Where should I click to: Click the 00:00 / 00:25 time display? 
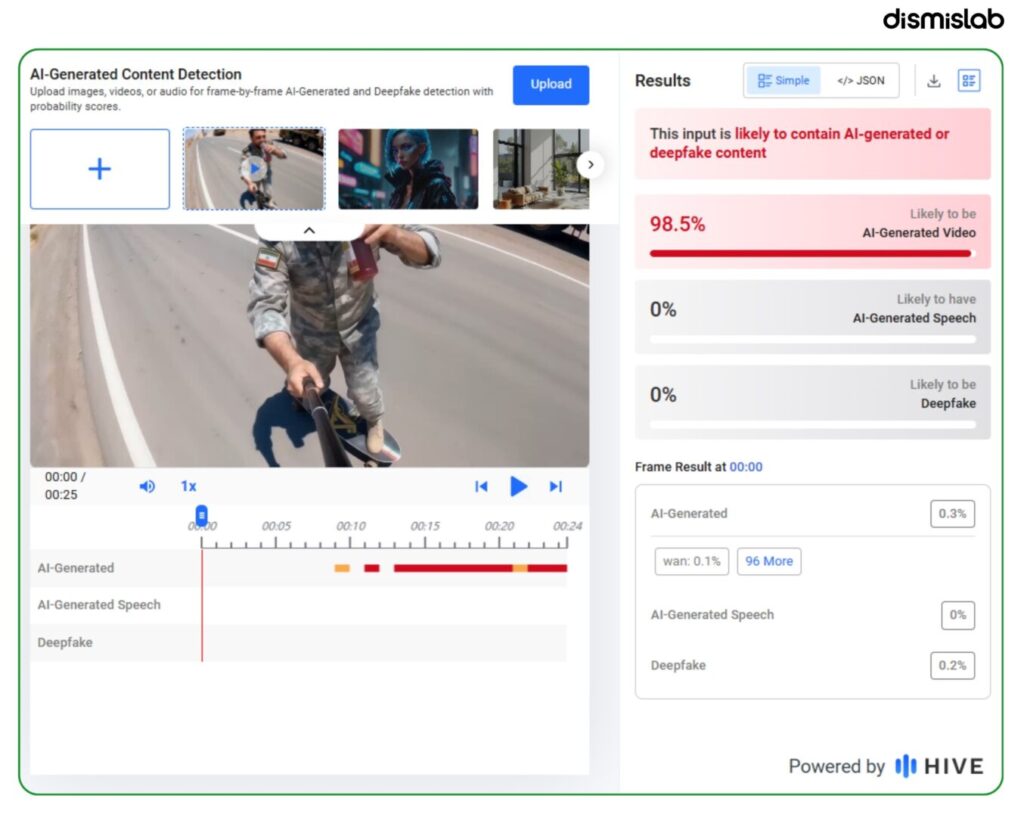(65, 486)
